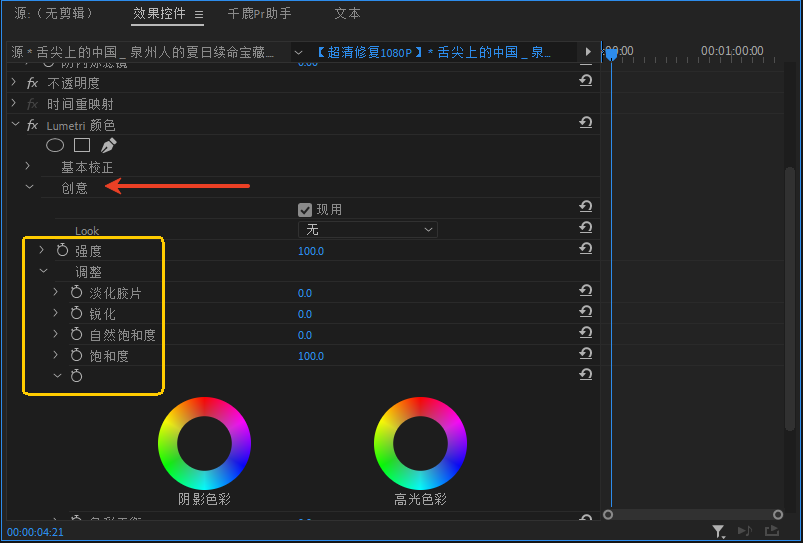Toggle the fx icon for Lumetri 颜色
This screenshot has width=803, height=543.
(32, 125)
